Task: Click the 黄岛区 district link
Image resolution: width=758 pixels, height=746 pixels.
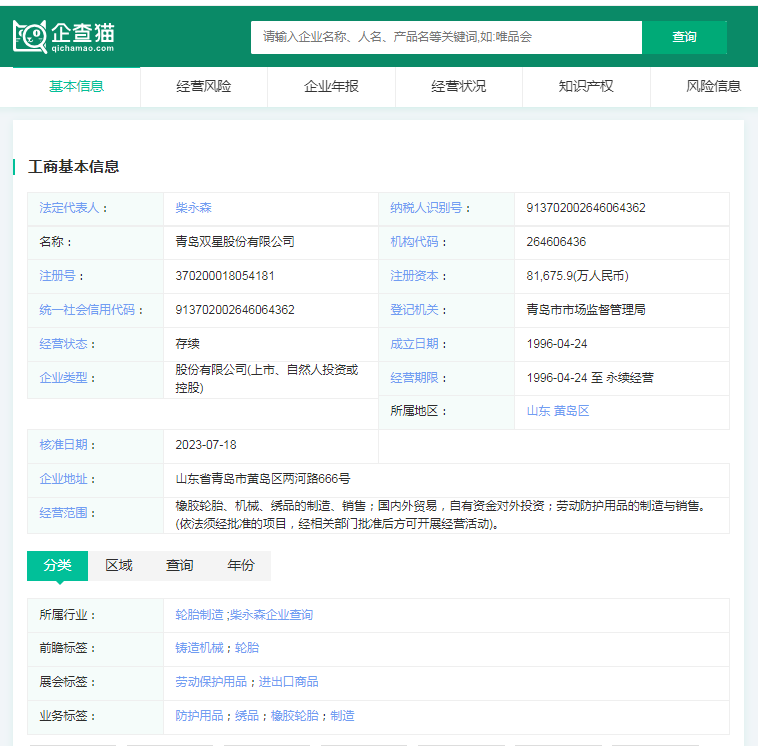Action: 572,411
